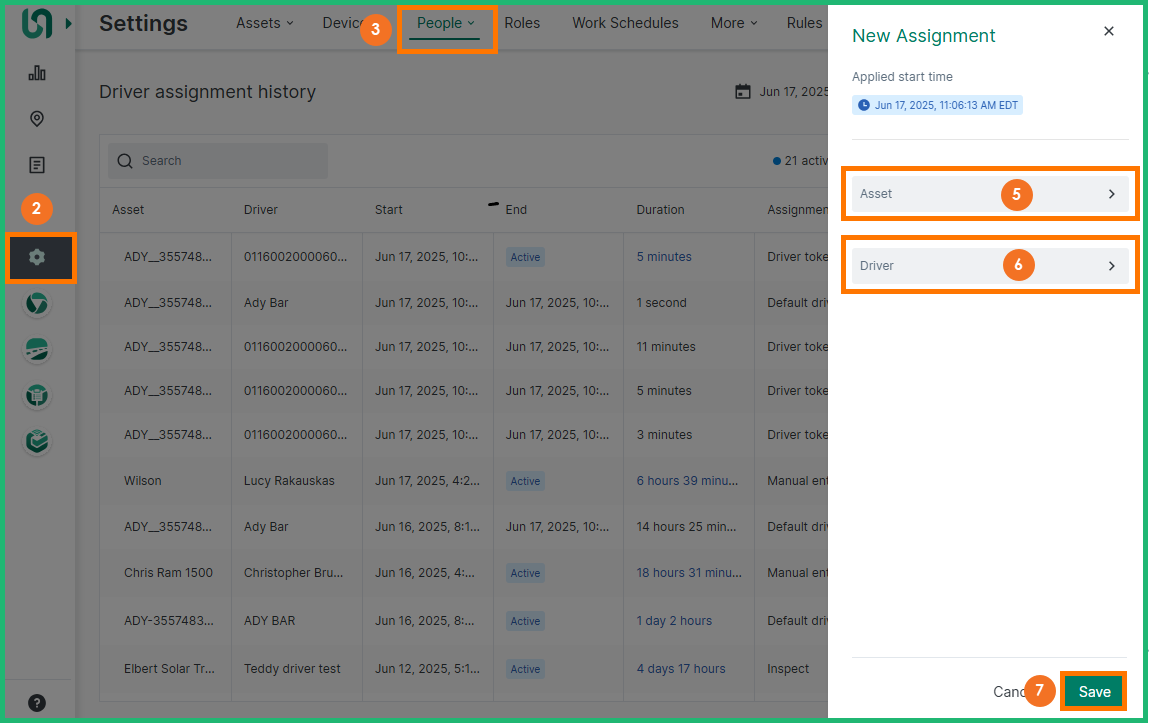
Task: Expand the Asset selector row
Action: coord(989,194)
